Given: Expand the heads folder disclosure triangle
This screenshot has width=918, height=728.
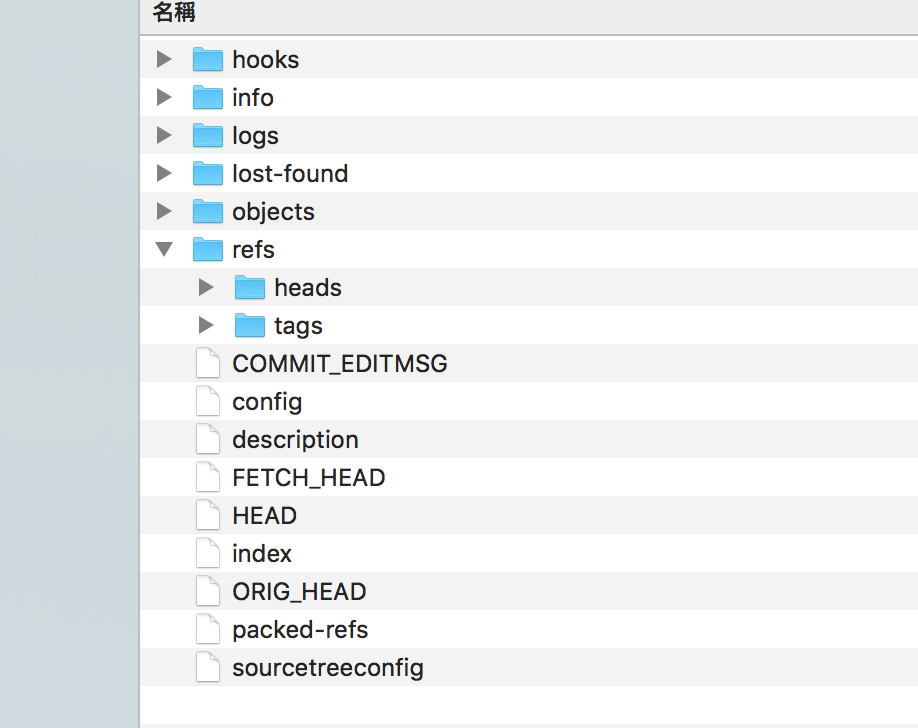Looking at the screenshot, I should coord(206,287).
